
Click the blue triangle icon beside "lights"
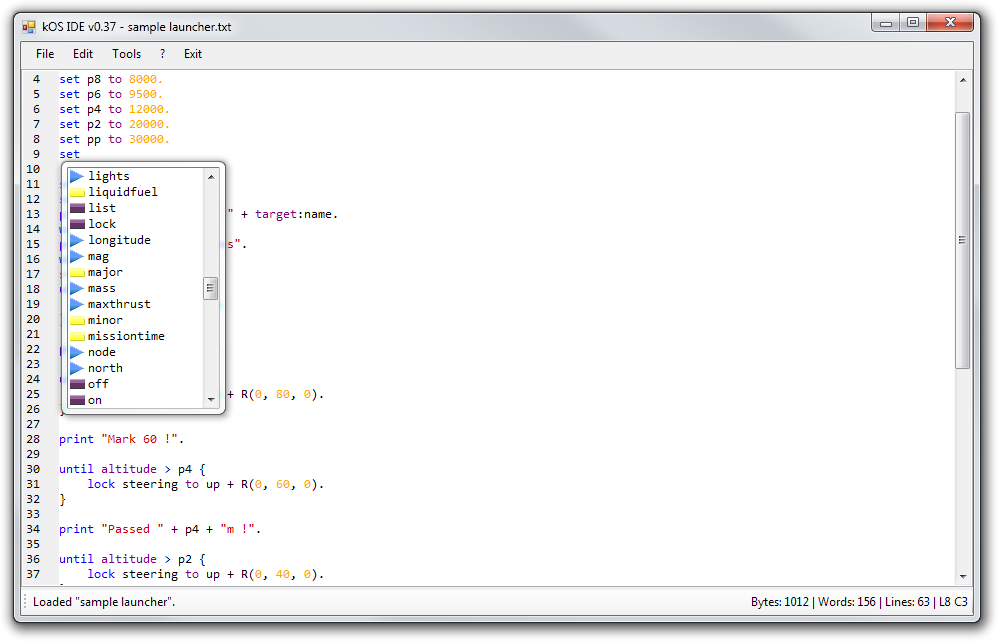[x=78, y=176]
